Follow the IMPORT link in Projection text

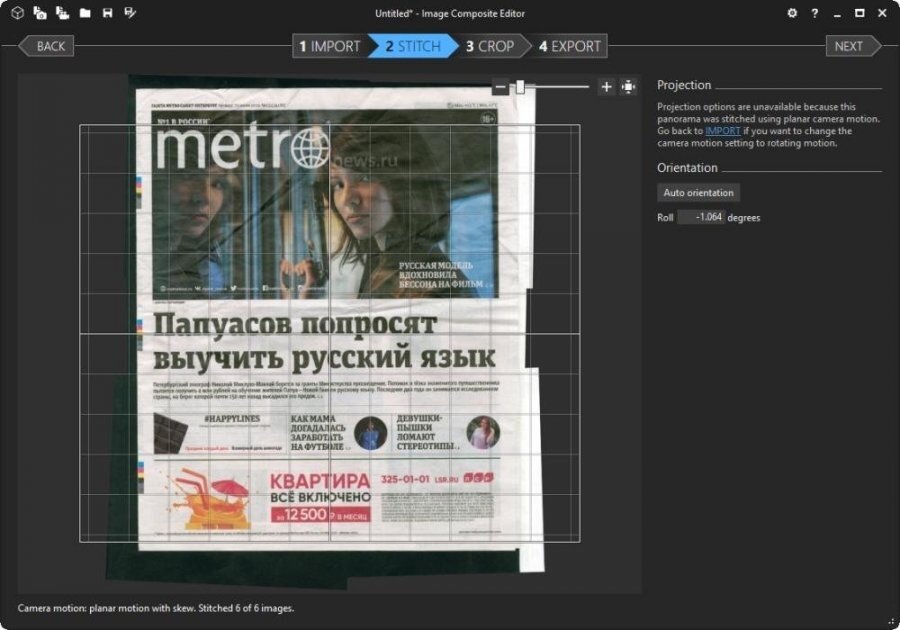point(723,131)
